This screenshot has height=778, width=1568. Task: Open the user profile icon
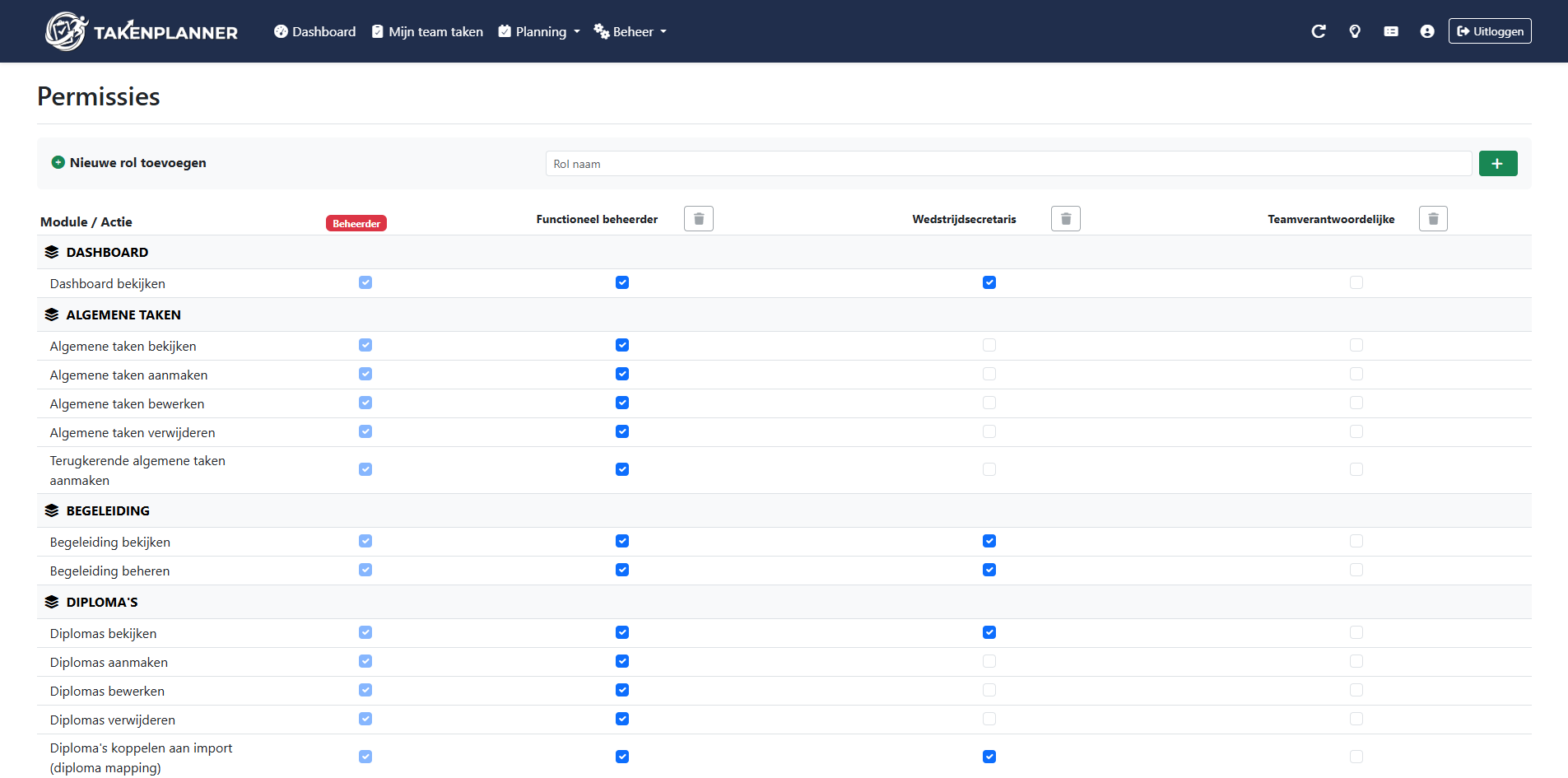point(1426,30)
